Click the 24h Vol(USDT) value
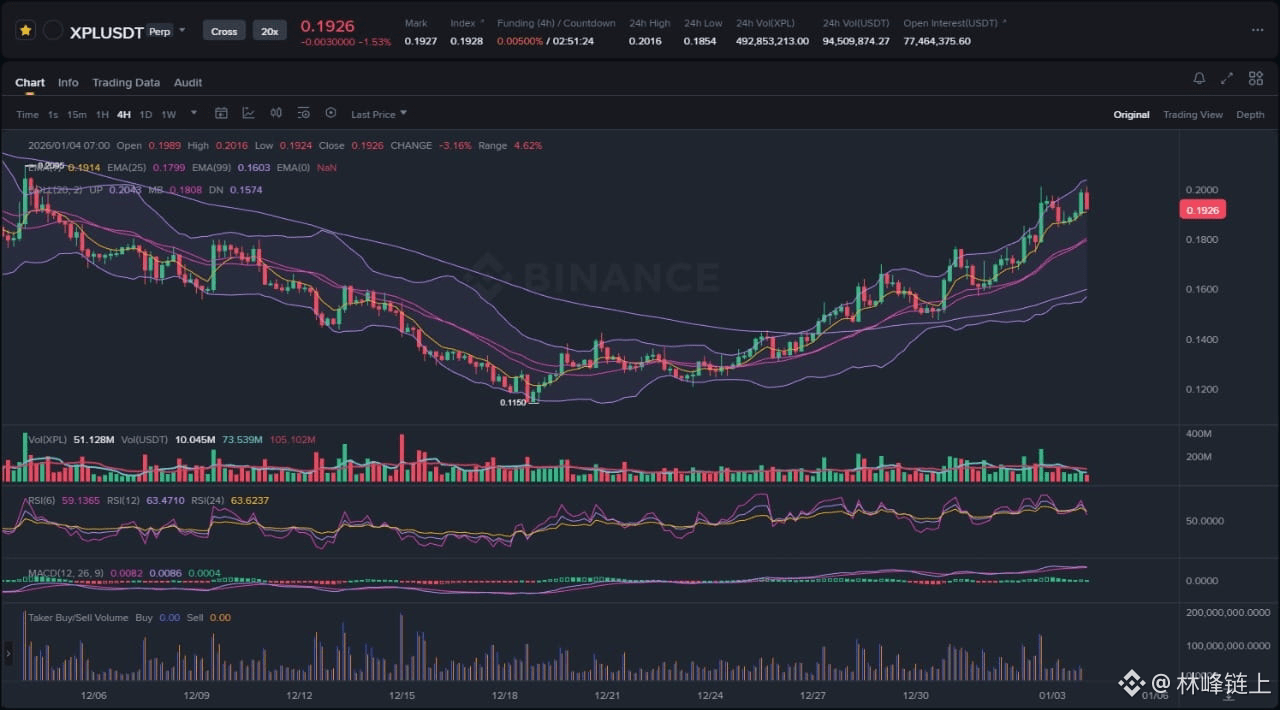This screenshot has width=1280, height=710. 856,41
